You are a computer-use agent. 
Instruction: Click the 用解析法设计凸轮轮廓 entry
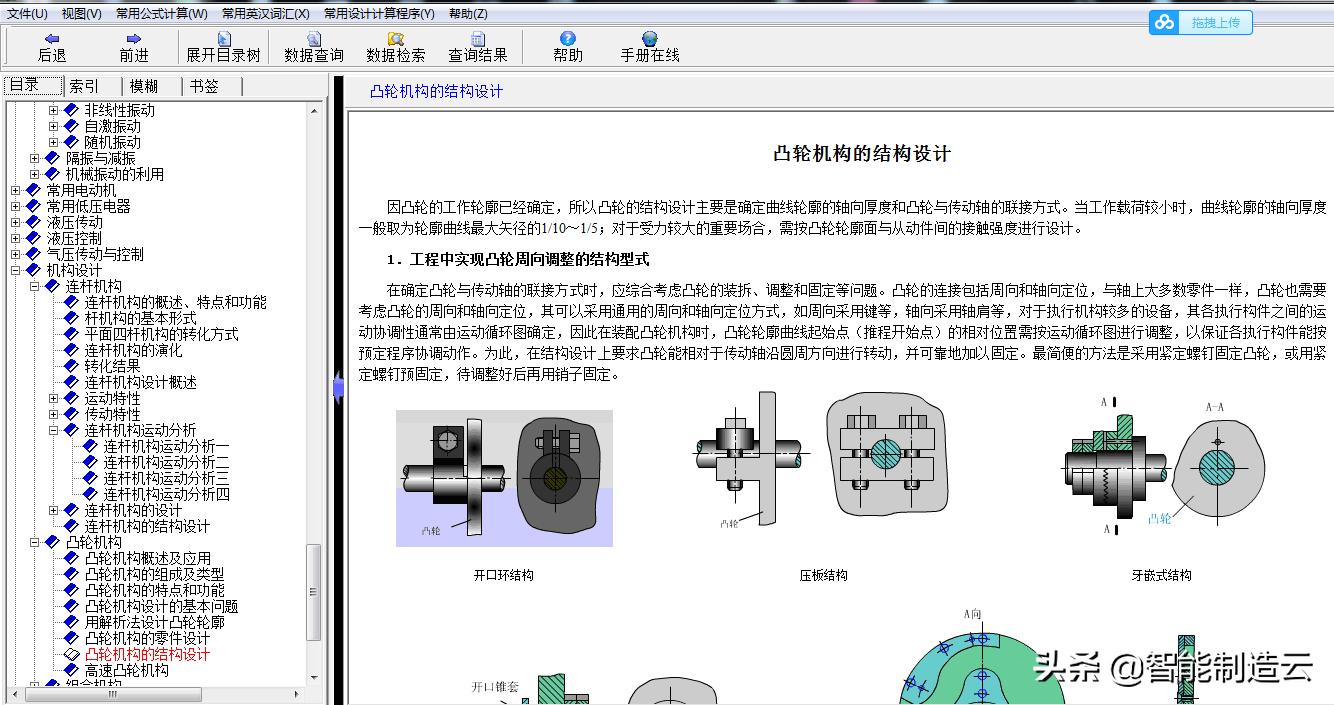tap(155, 621)
